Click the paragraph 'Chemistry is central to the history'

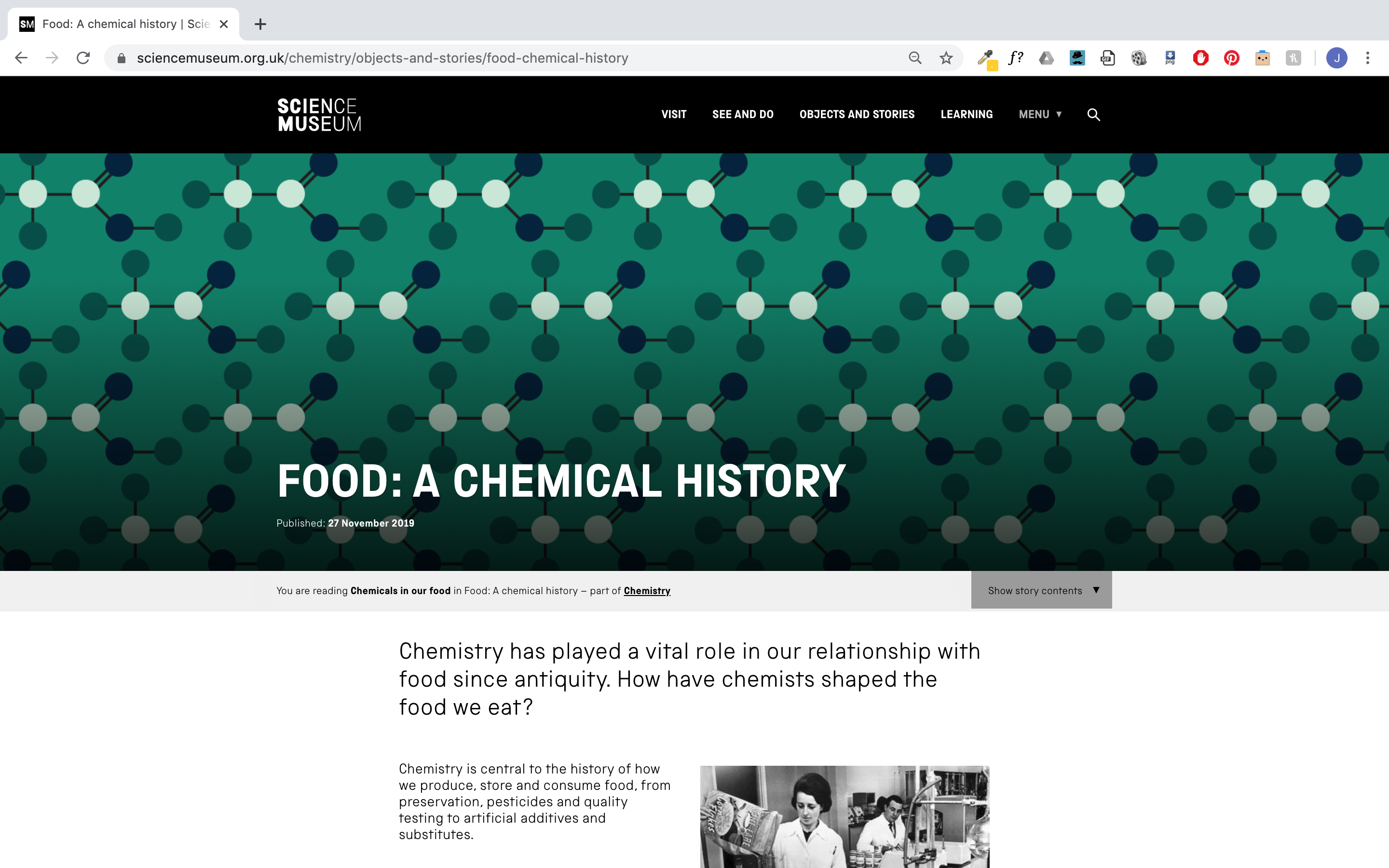[x=535, y=801]
